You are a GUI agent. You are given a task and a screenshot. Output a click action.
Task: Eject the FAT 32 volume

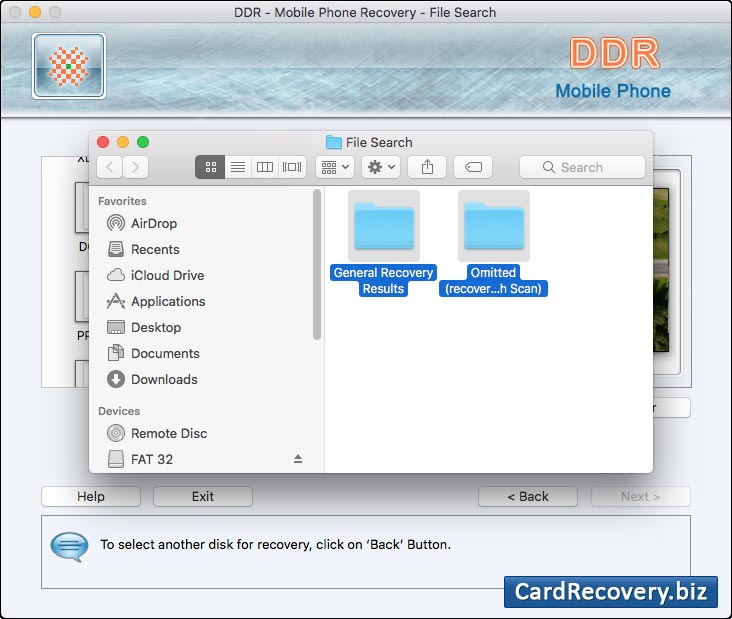click(x=298, y=459)
